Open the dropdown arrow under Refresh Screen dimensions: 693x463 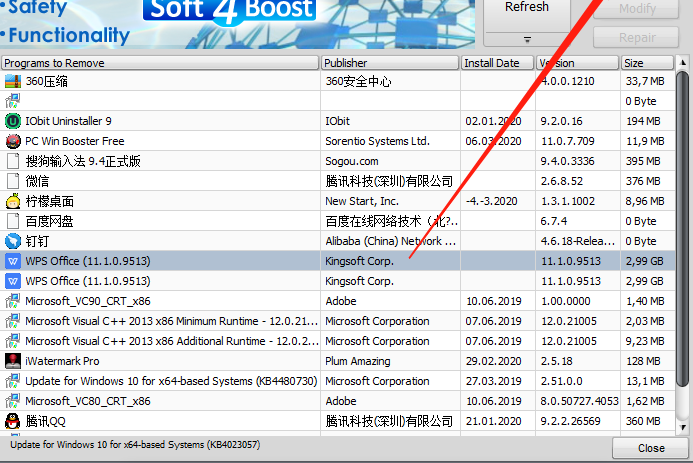click(527, 39)
